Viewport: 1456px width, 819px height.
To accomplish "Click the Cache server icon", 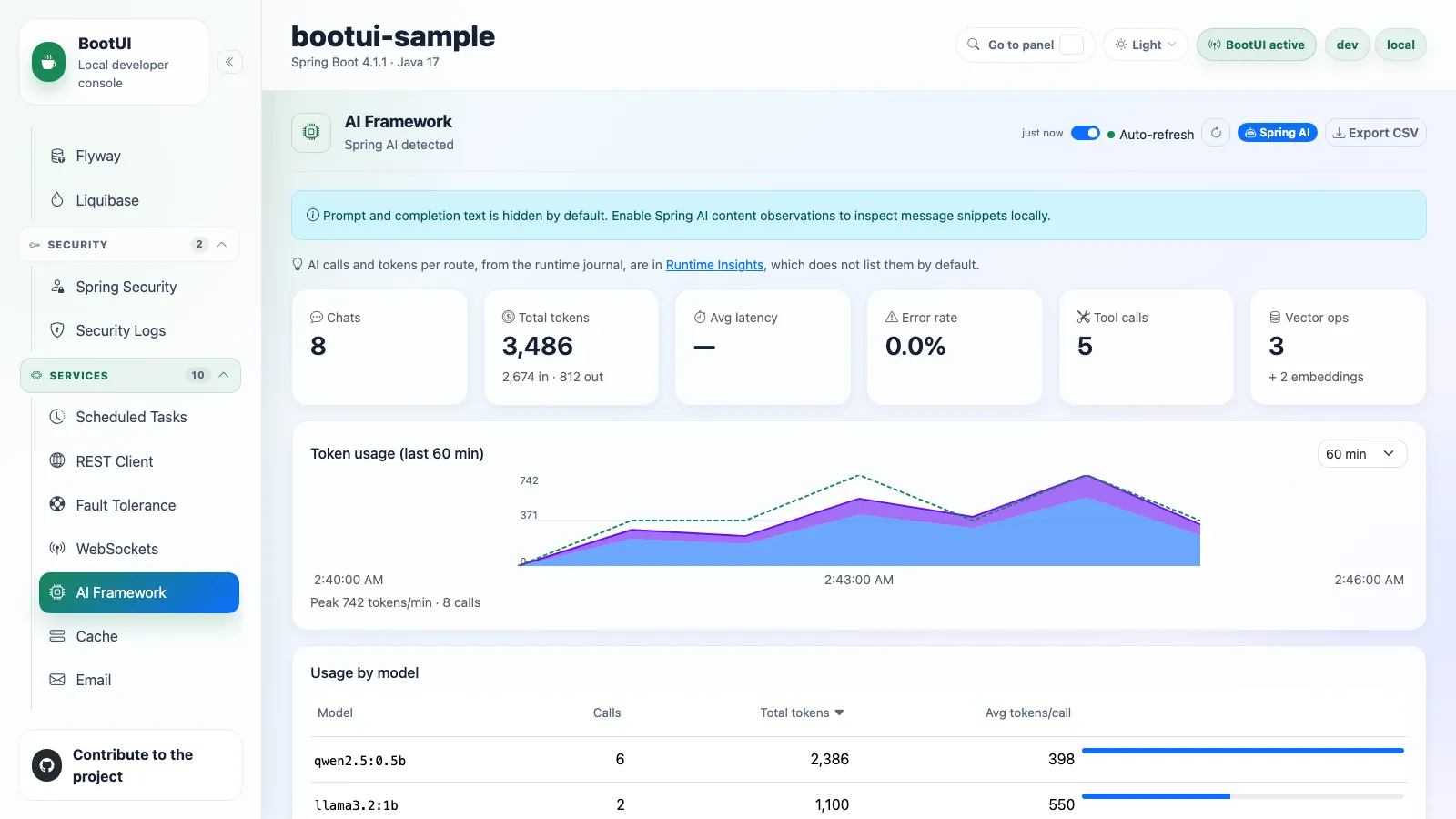I will click(x=57, y=636).
